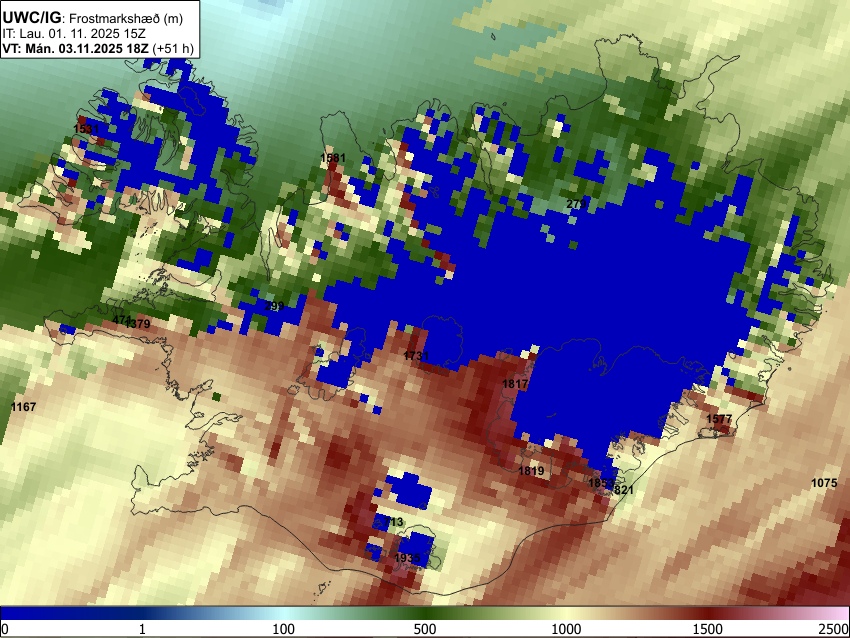Click the valid time line "VT: Mán. 03.11.2025 18Z (+51 h)"

pos(98,48)
